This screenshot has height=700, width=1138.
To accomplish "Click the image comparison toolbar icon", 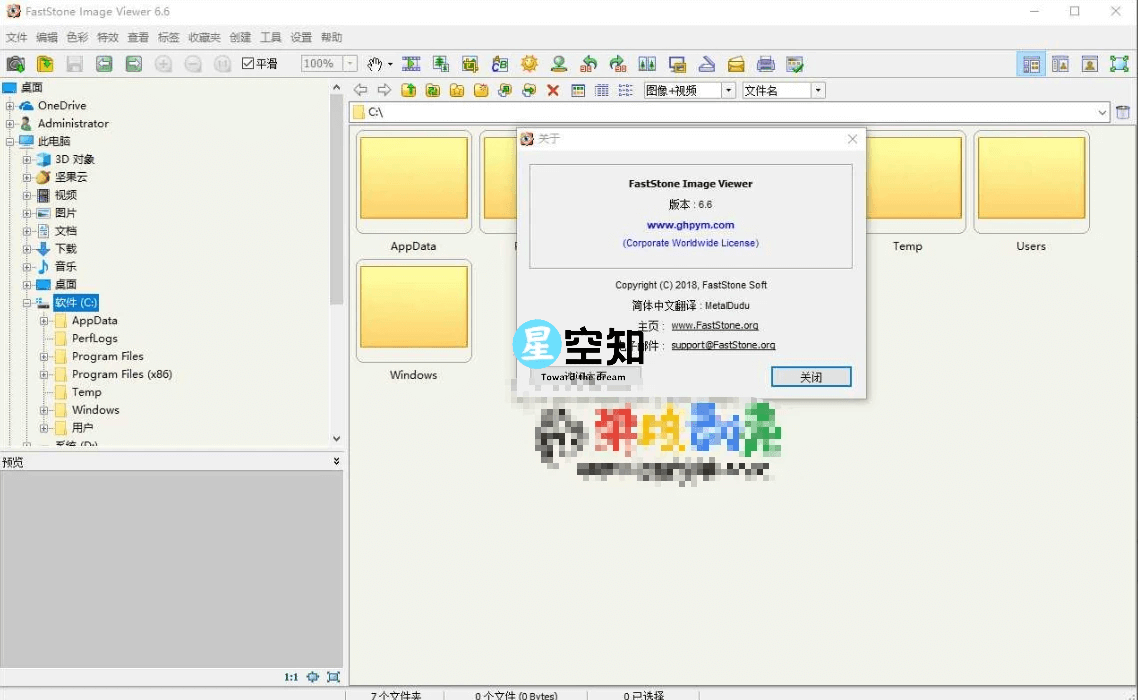I will tap(647, 63).
